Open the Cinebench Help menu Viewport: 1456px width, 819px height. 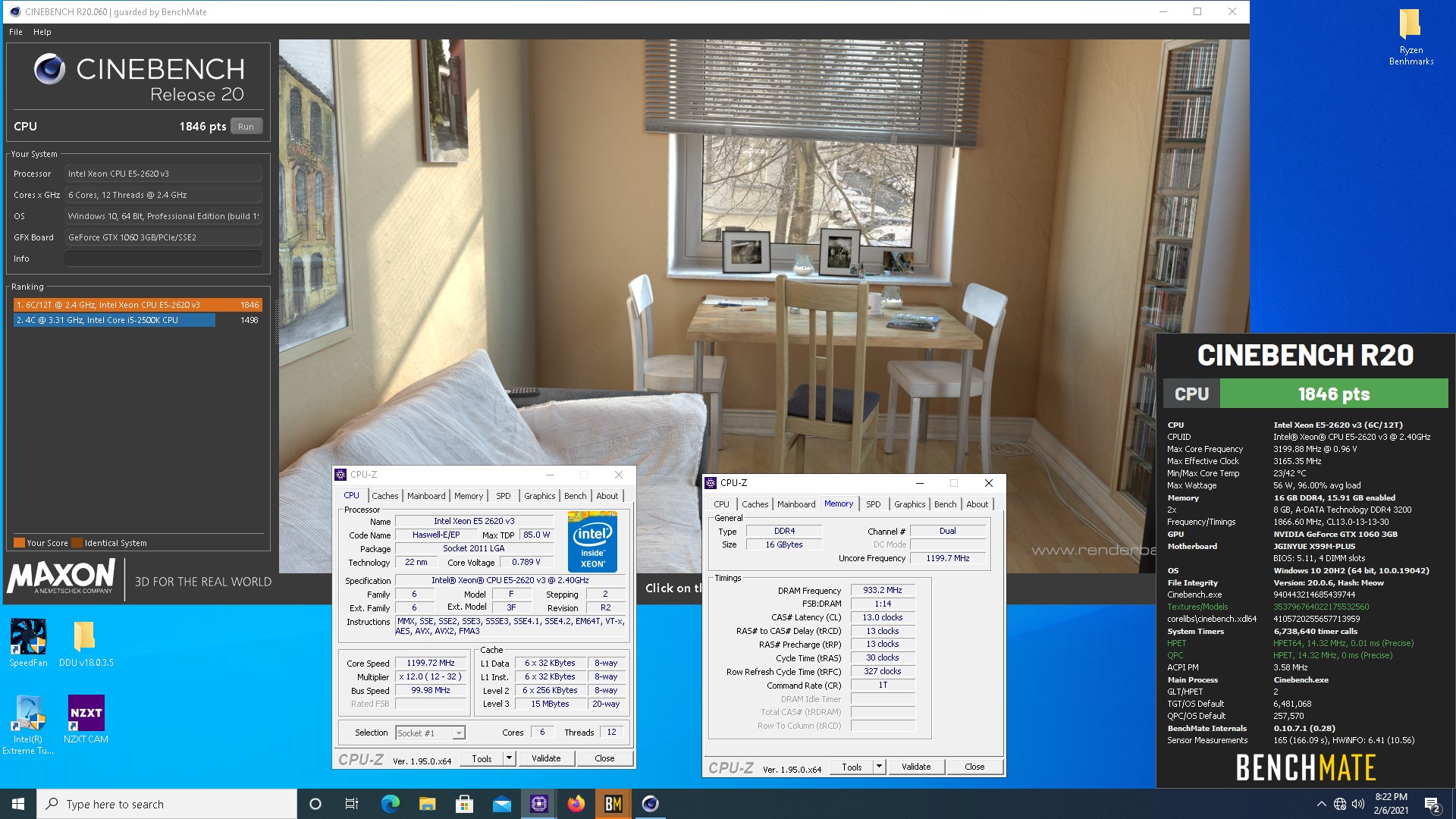coord(42,32)
